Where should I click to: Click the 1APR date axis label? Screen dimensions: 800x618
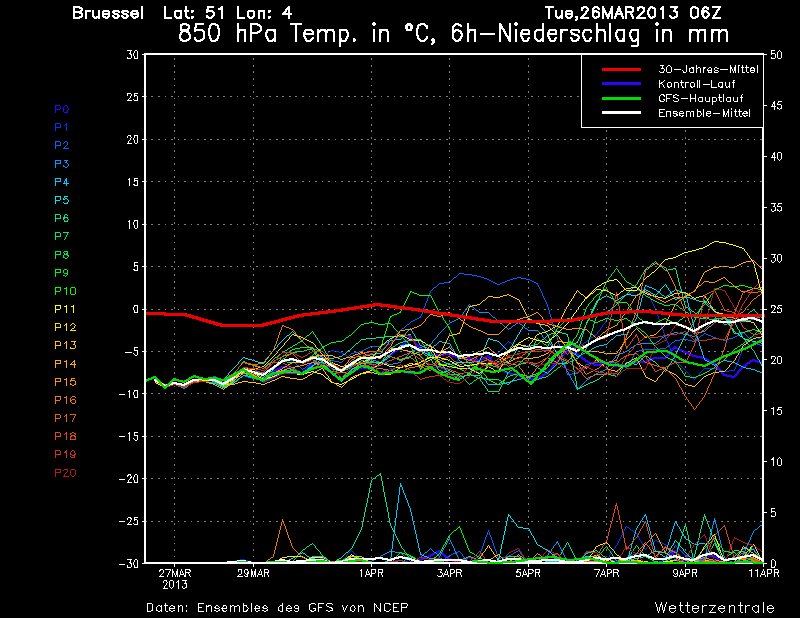[x=371, y=574]
